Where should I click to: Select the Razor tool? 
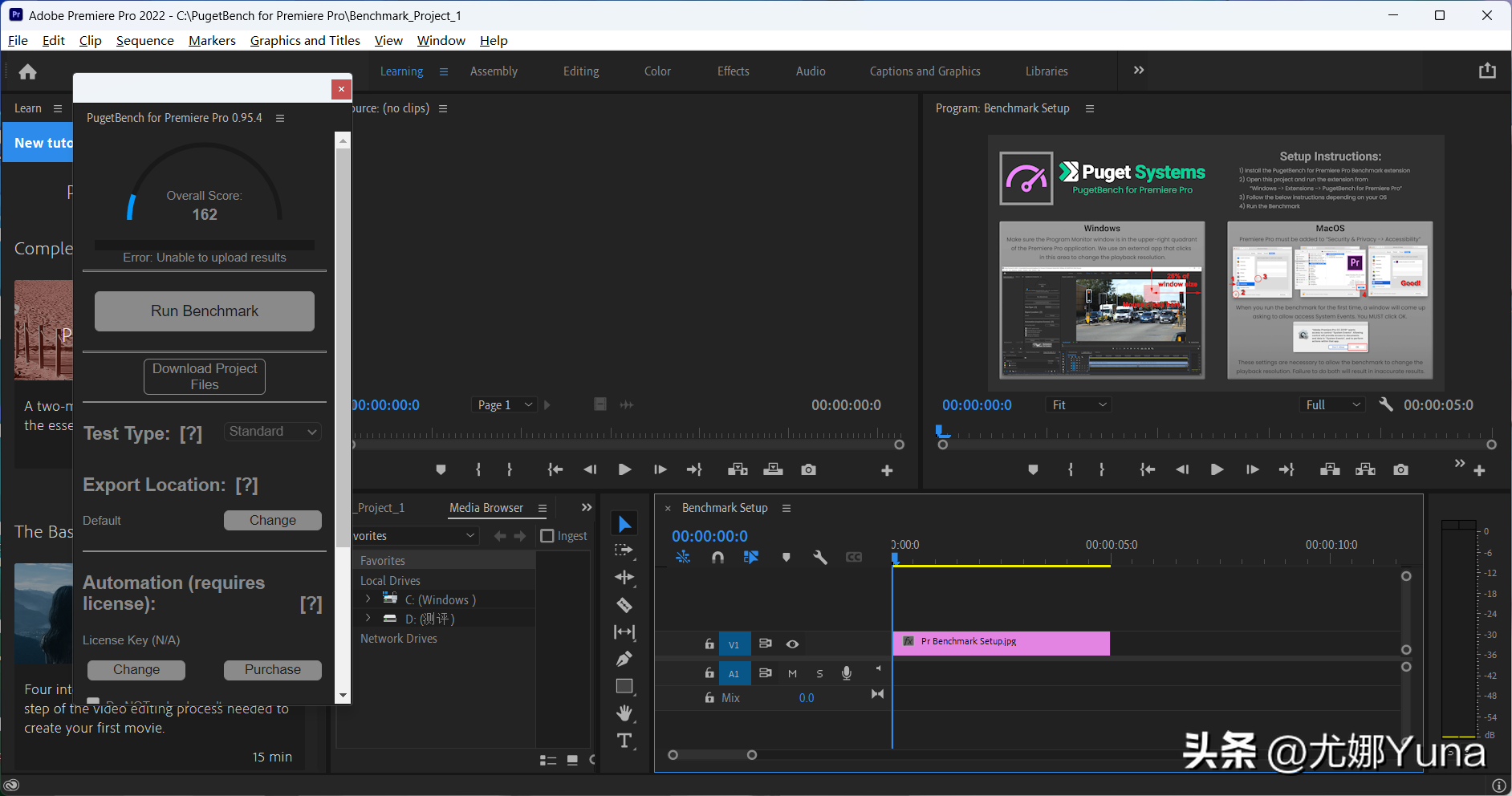(x=624, y=605)
